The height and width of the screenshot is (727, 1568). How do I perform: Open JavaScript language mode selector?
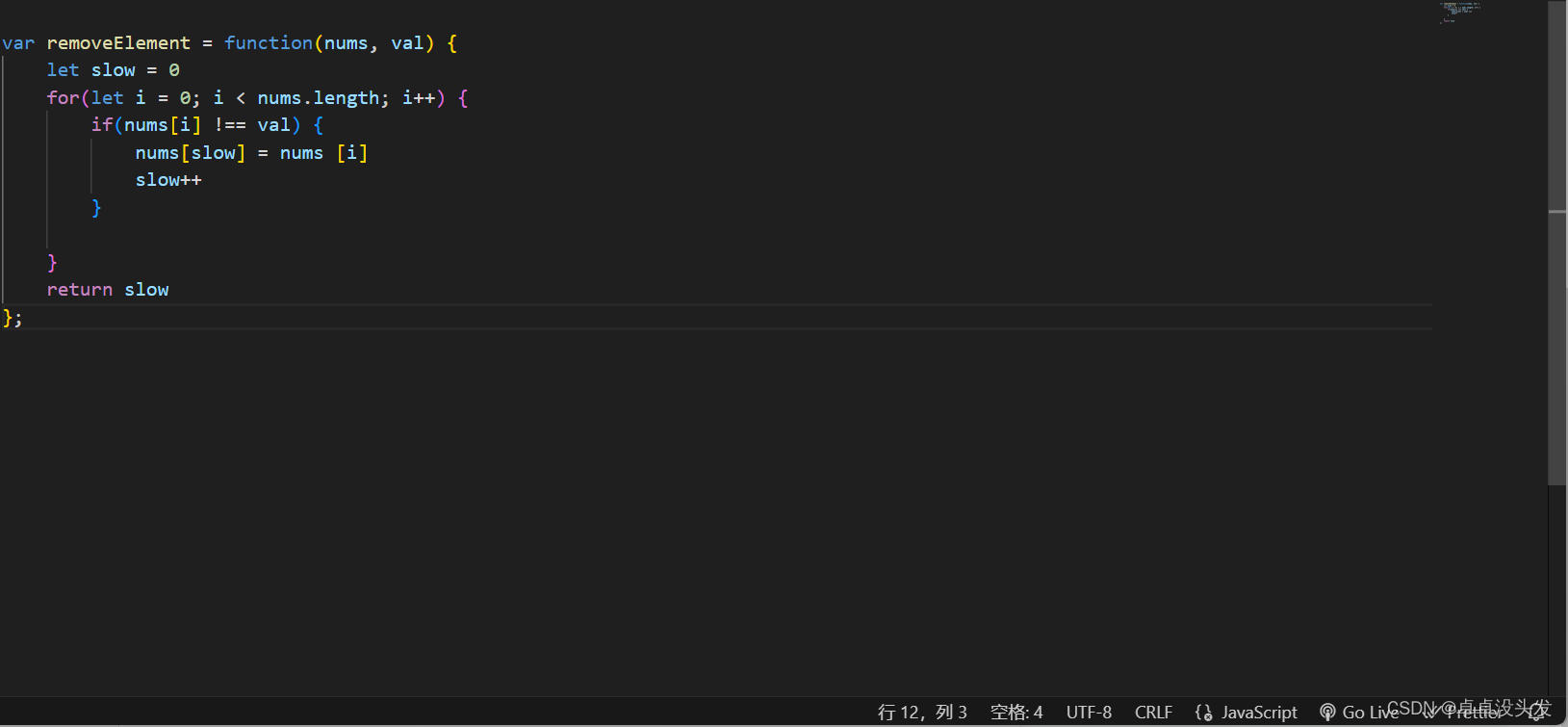(1259, 712)
